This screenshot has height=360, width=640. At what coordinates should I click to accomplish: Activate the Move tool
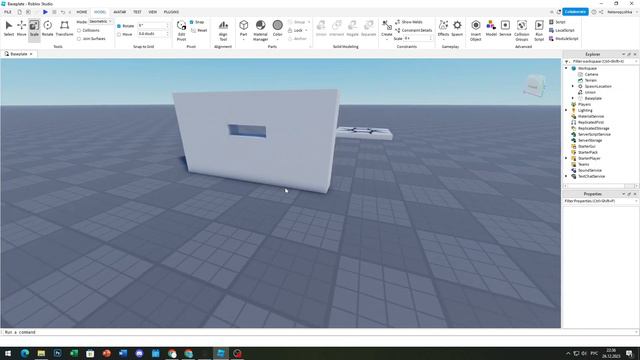(x=22, y=28)
